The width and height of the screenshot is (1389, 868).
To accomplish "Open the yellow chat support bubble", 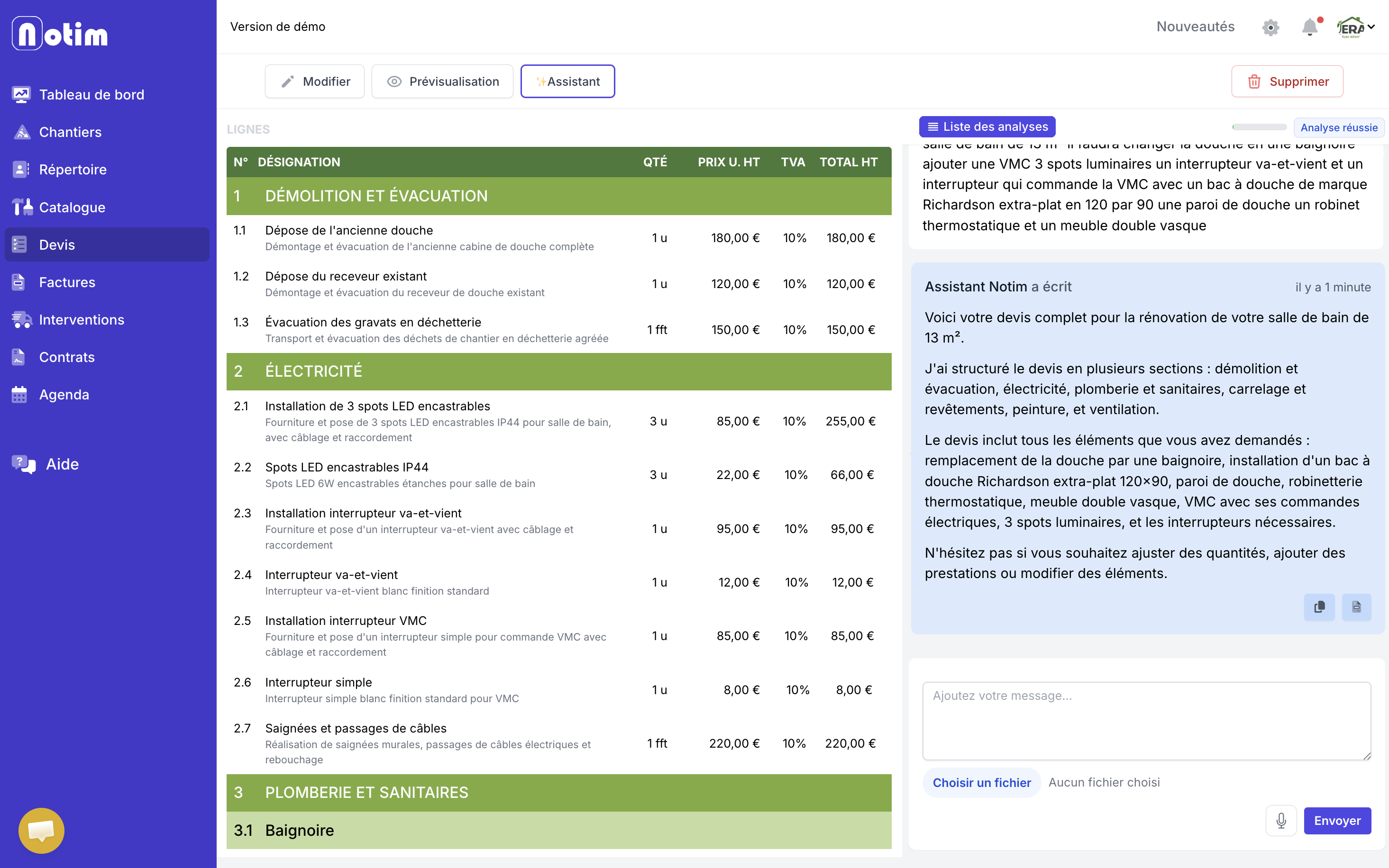I will pos(41,830).
